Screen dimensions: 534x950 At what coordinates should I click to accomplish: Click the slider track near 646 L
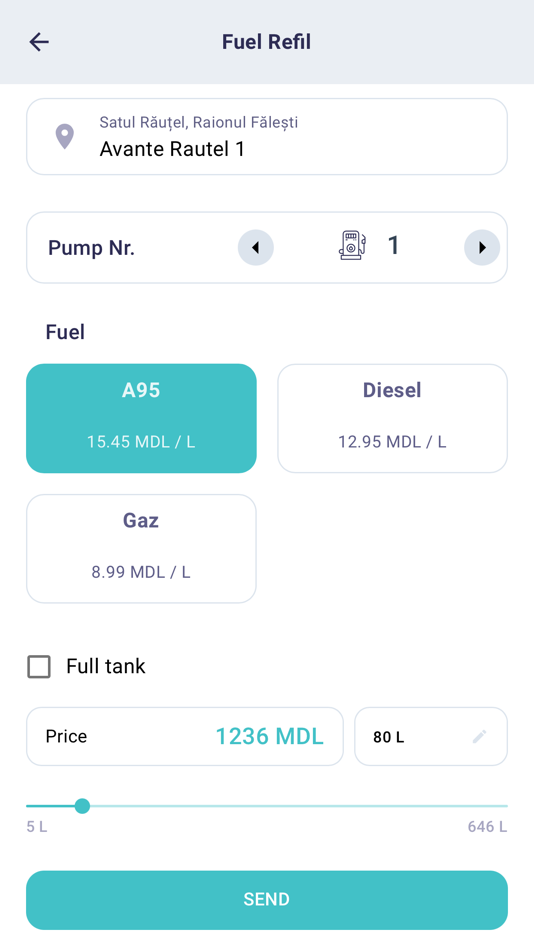pyautogui.click(x=497, y=806)
